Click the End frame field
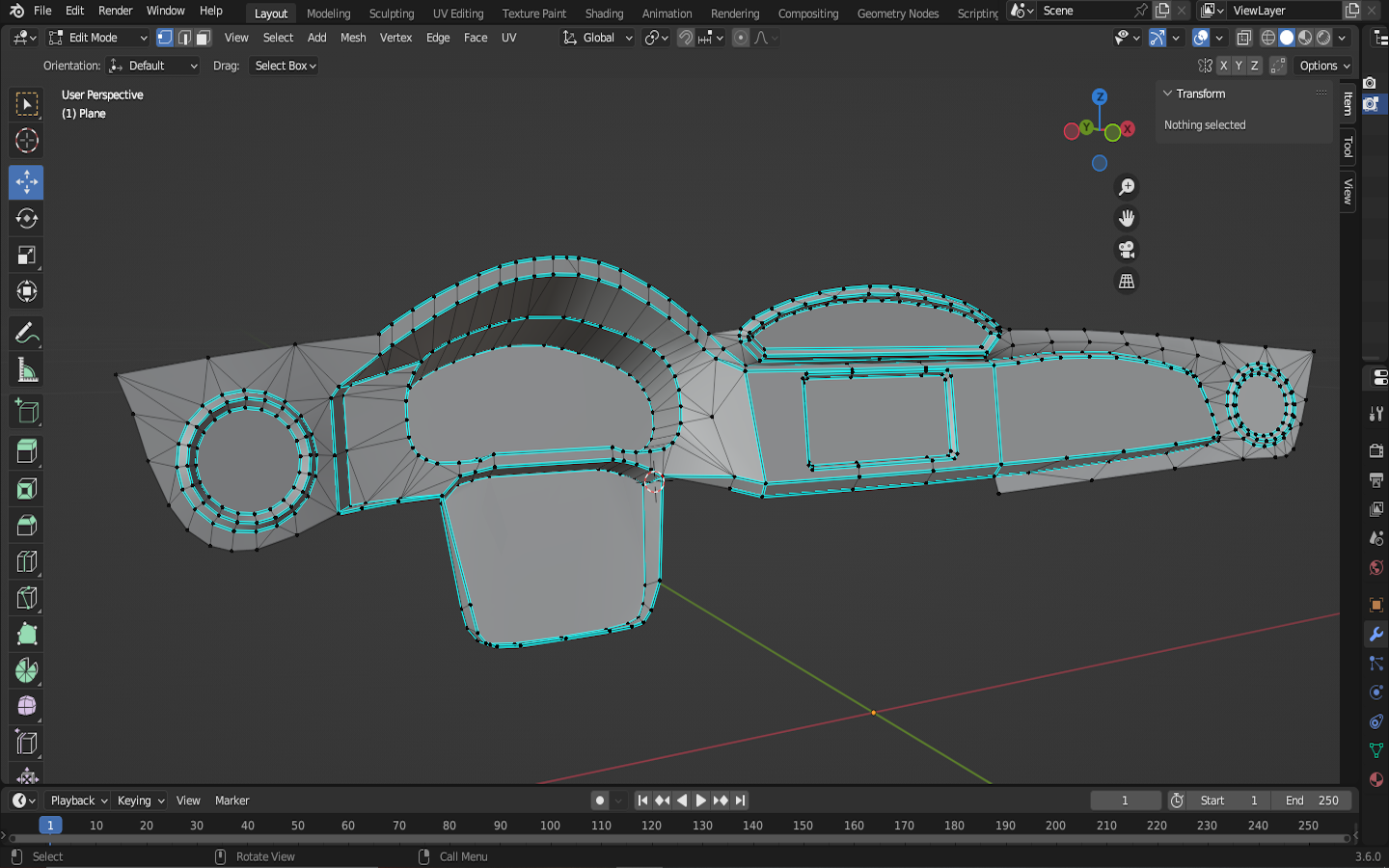Image resolution: width=1389 pixels, height=868 pixels. [1312, 800]
